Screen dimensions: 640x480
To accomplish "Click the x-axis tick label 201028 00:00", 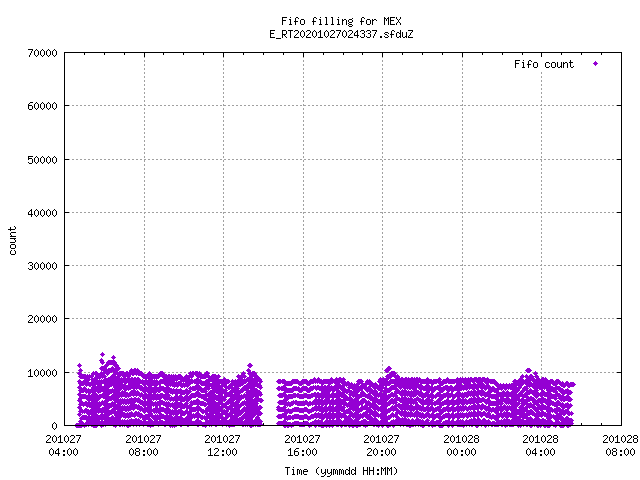I will (461, 445).
